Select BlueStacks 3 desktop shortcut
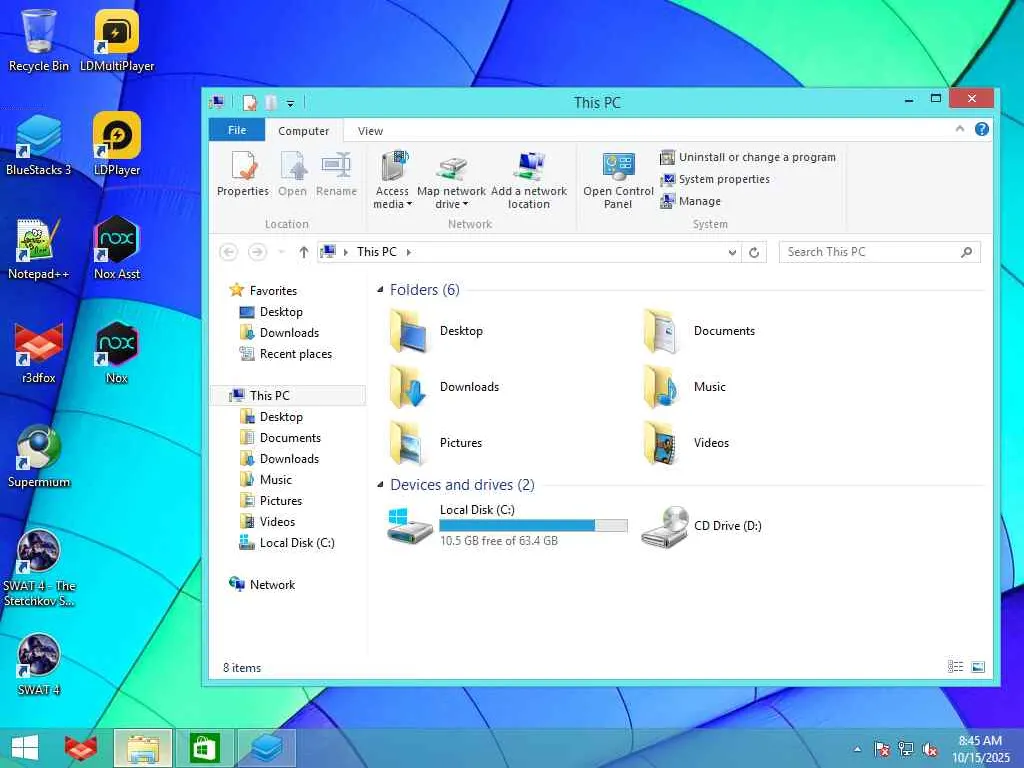Viewport: 1024px width, 768px height. click(39, 144)
